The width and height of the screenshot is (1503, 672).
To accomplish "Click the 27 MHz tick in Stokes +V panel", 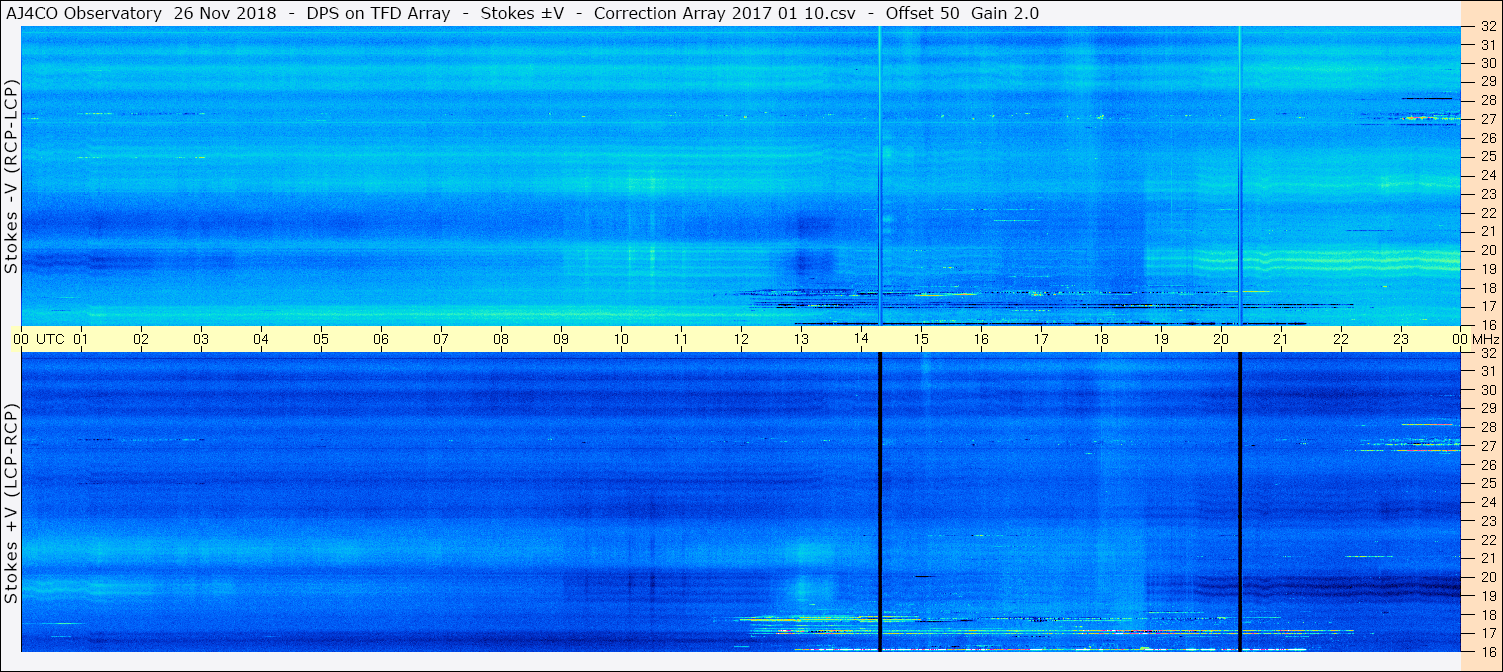I will click(x=1488, y=446).
